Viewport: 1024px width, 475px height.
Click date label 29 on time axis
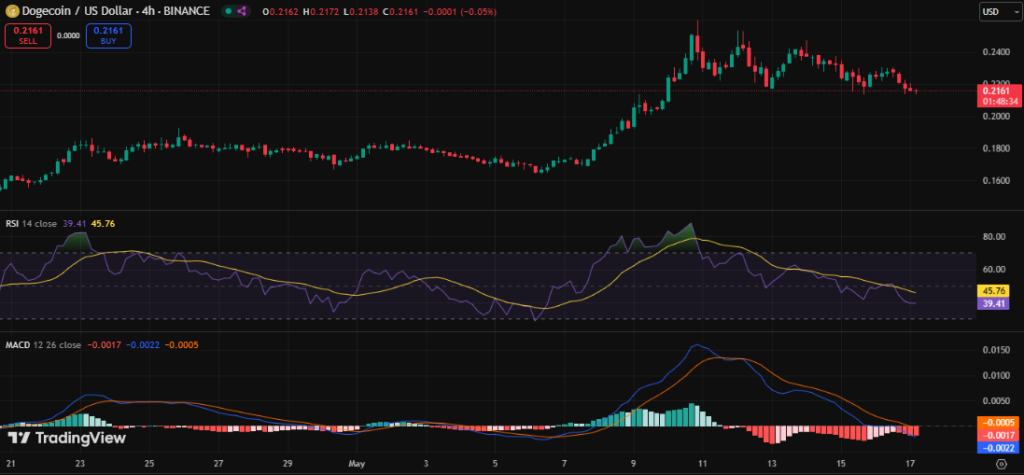[x=288, y=463]
